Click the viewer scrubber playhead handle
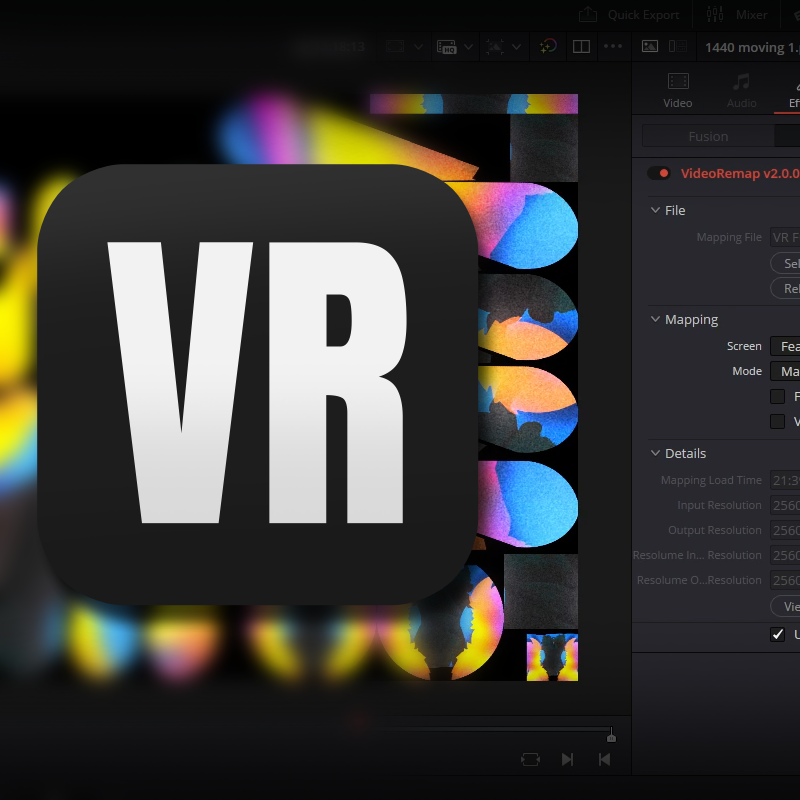Viewport: 800px width, 800px height. [611, 737]
